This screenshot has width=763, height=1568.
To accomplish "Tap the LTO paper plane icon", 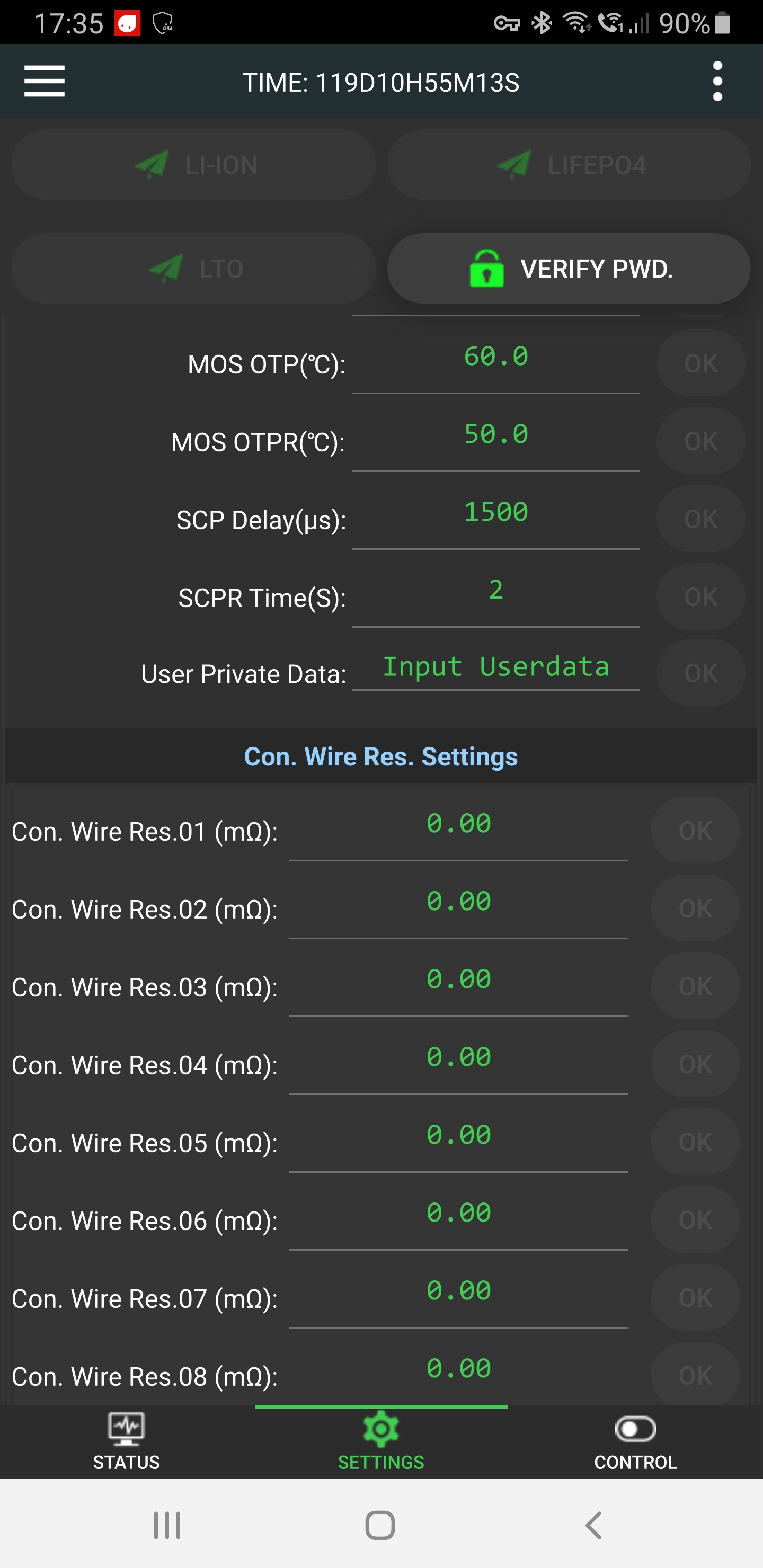I will tap(166, 269).
